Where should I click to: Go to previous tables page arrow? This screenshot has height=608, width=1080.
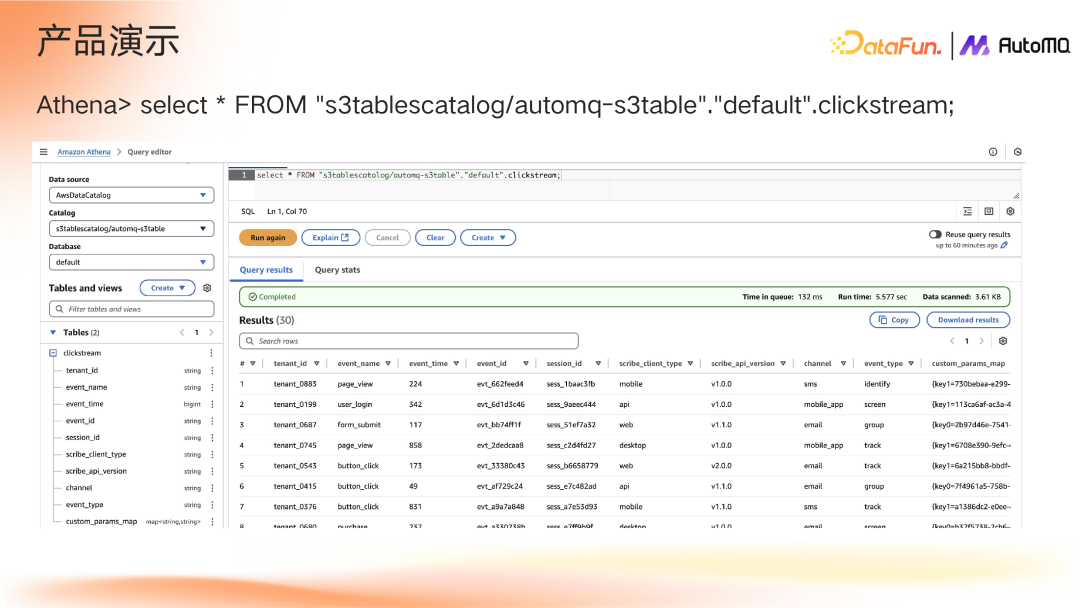tap(182, 333)
